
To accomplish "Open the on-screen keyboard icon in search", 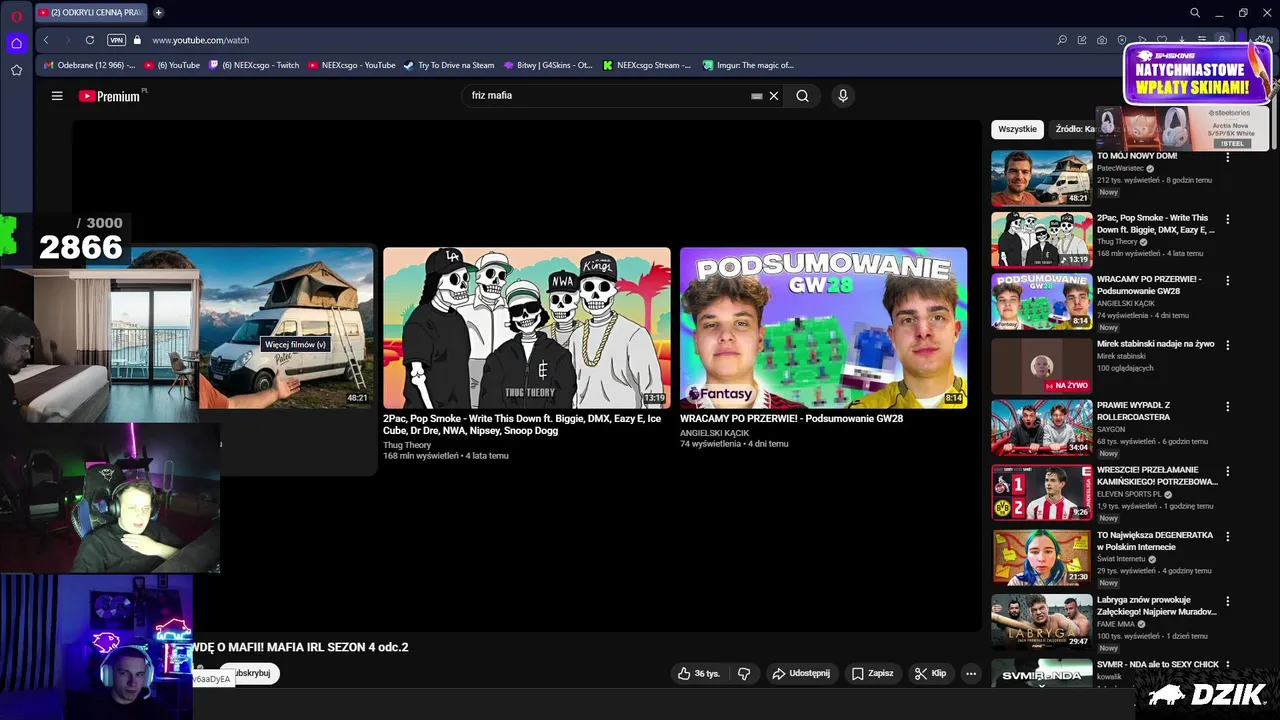I will click(x=757, y=96).
